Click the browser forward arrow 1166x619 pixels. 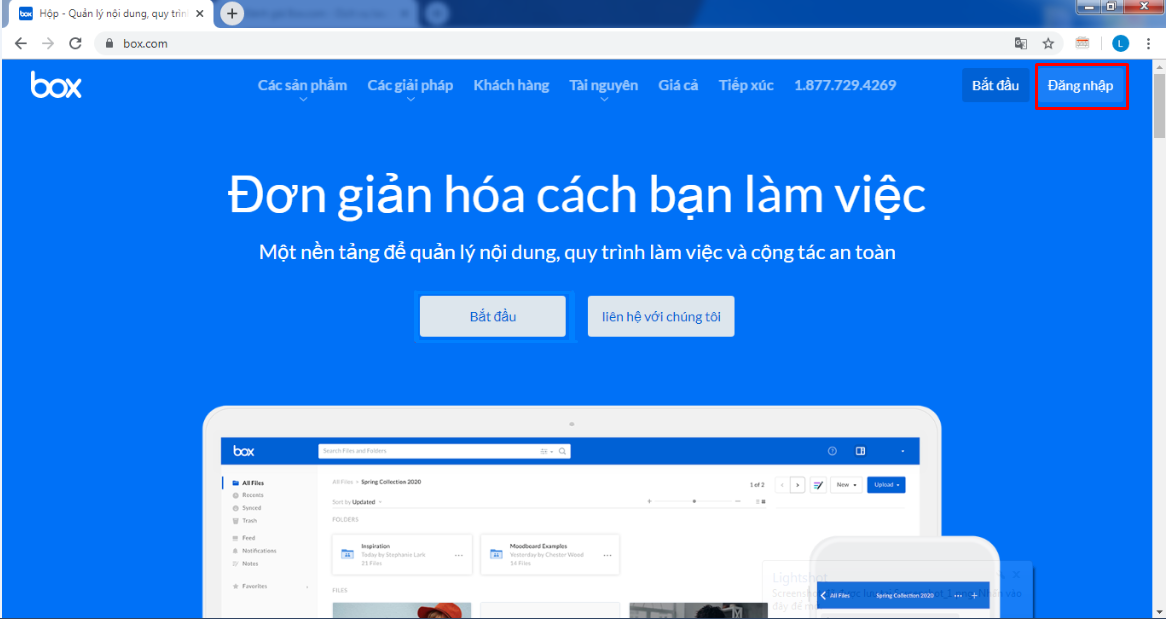pos(48,43)
